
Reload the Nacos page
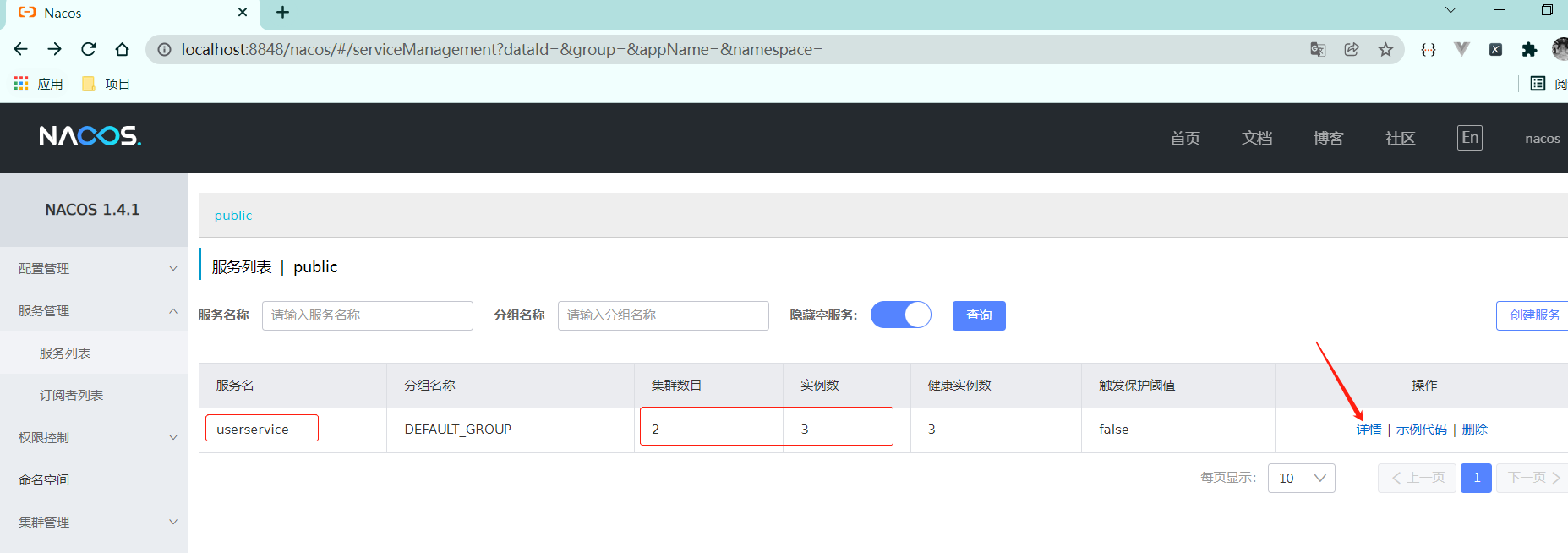click(89, 49)
